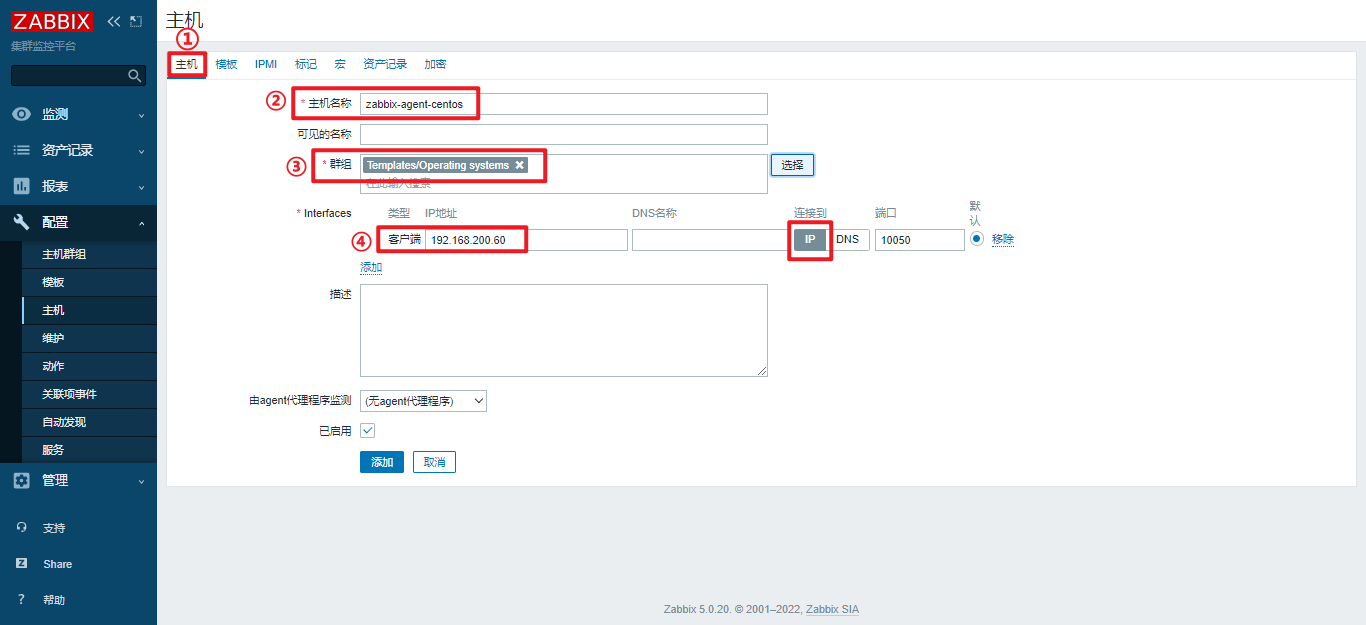Click the 选择 button for groups
The width and height of the screenshot is (1366, 625).
click(x=792, y=165)
